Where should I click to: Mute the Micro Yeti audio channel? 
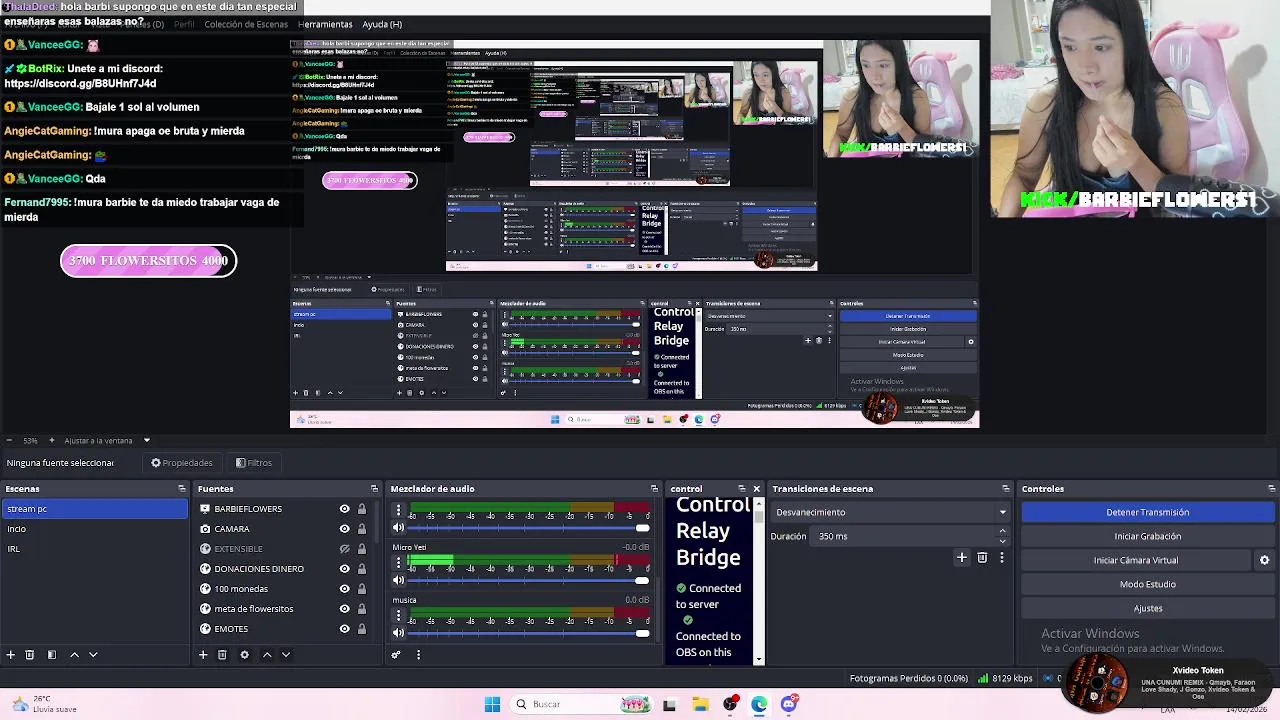pos(398,580)
